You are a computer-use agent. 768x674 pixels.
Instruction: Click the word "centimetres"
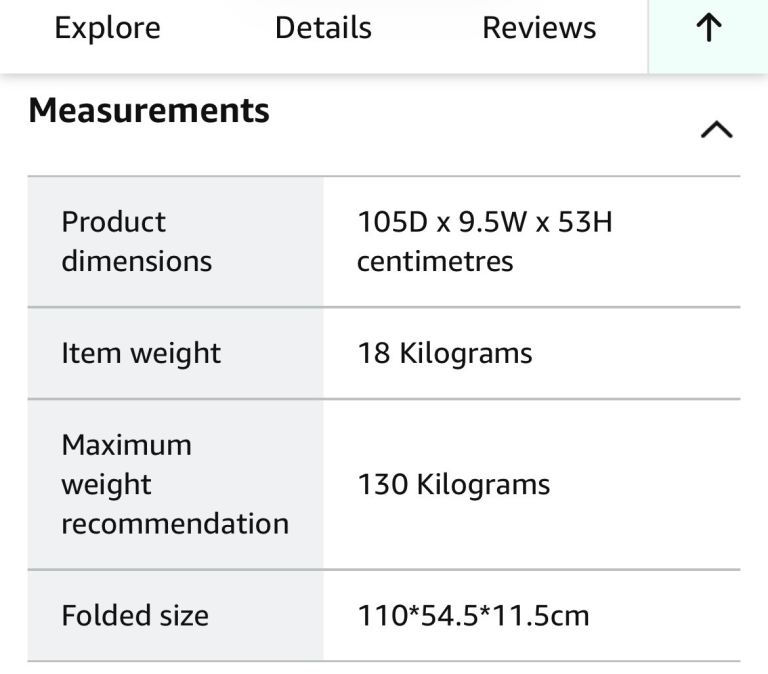(x=435, y=261)
